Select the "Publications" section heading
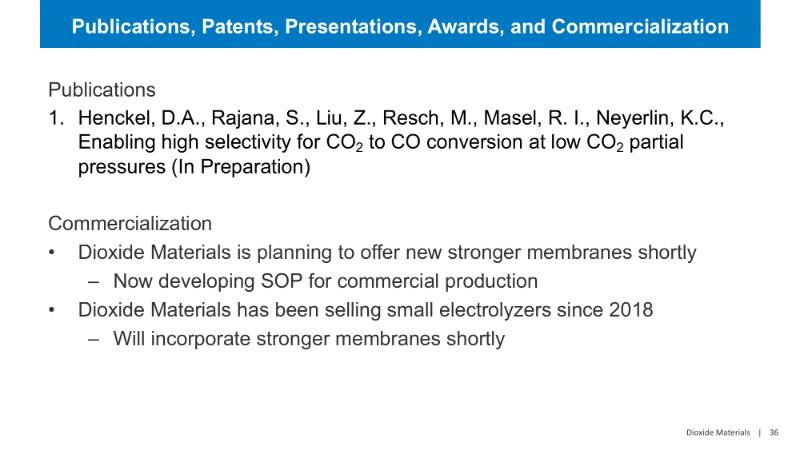 tap(101, 89)
